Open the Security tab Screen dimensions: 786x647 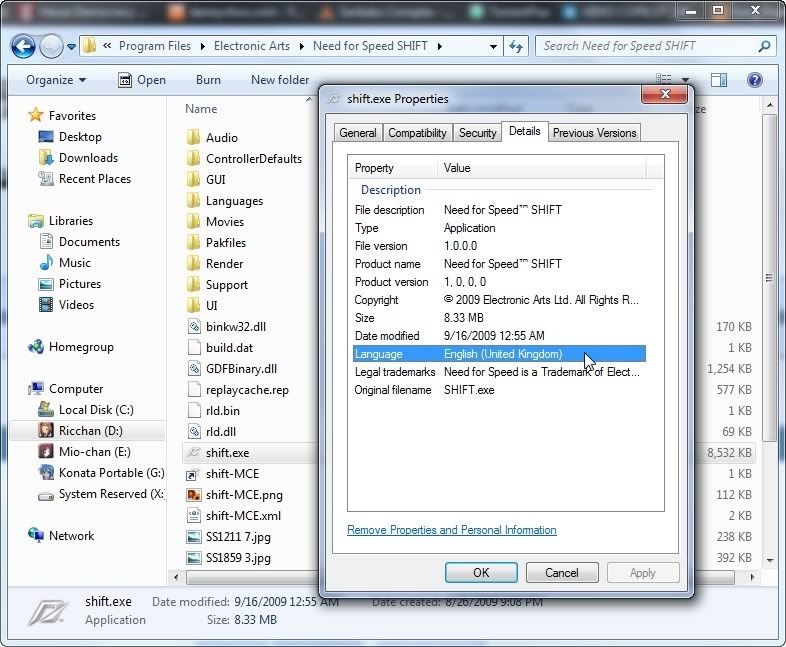pos(477,133)
